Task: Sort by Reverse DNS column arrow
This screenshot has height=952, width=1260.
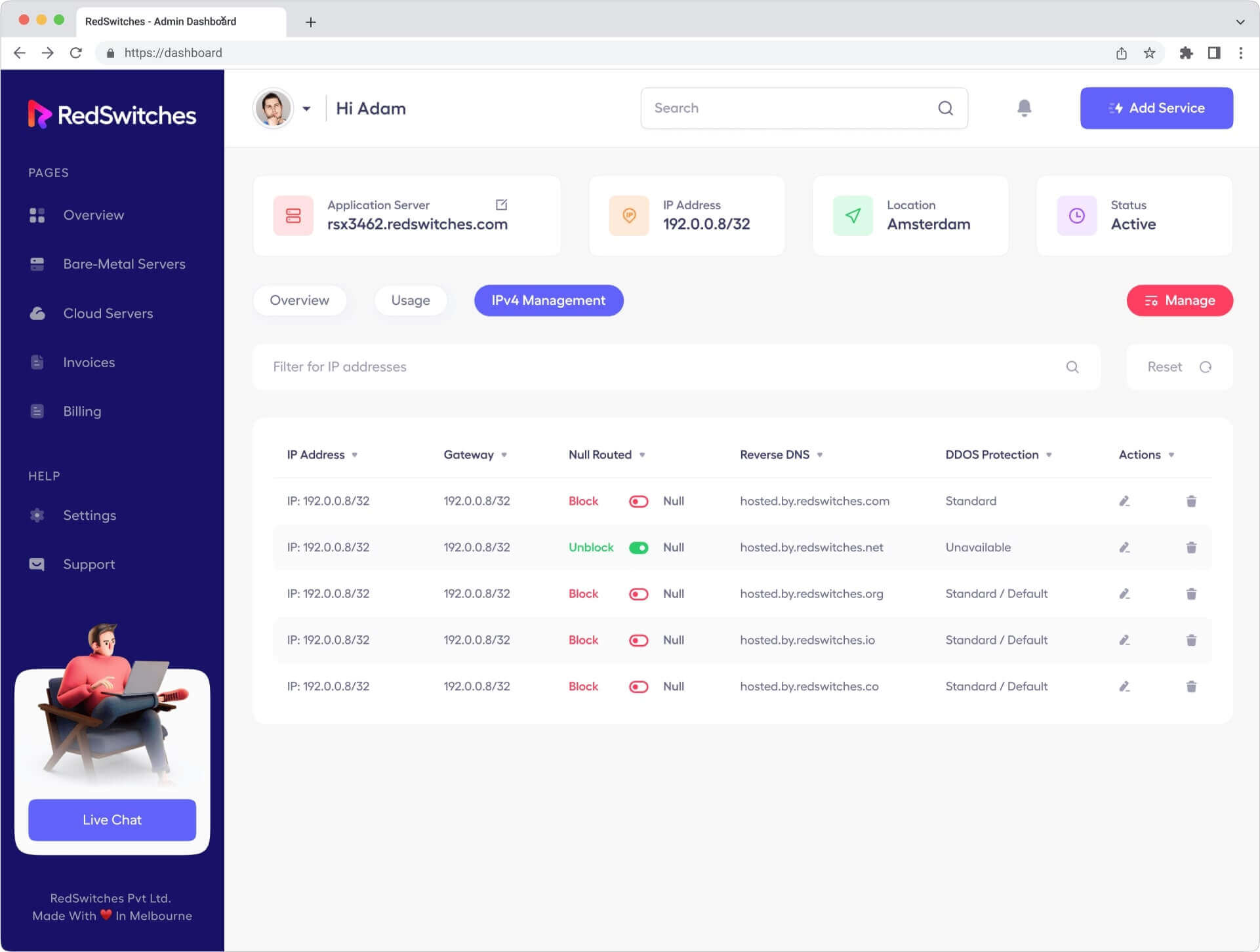Action: [820, 455]
